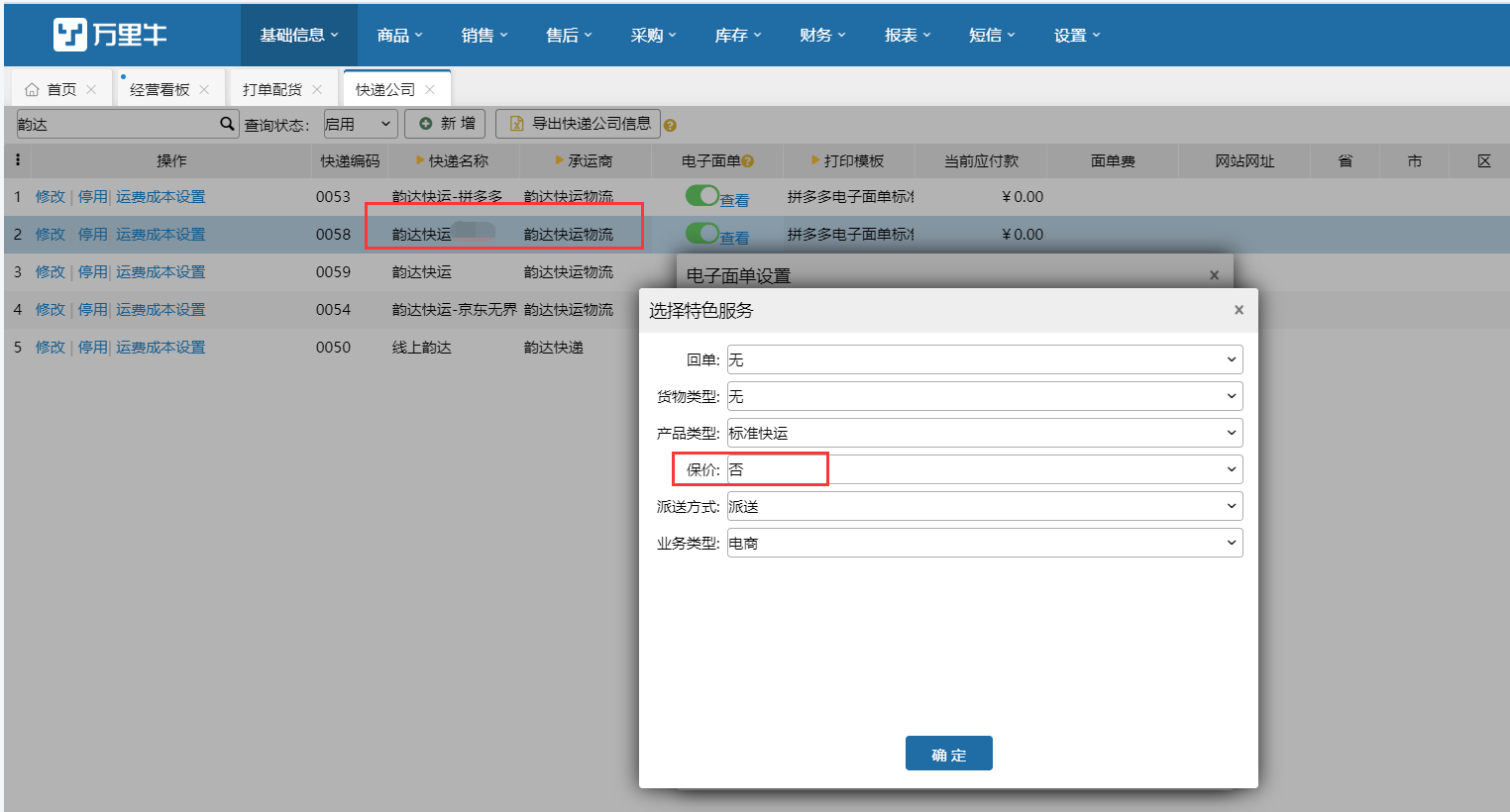Expand the 库存 menu
This screenshot has width=1510, height=812.
pyautogui.click(x=738, y=35)
